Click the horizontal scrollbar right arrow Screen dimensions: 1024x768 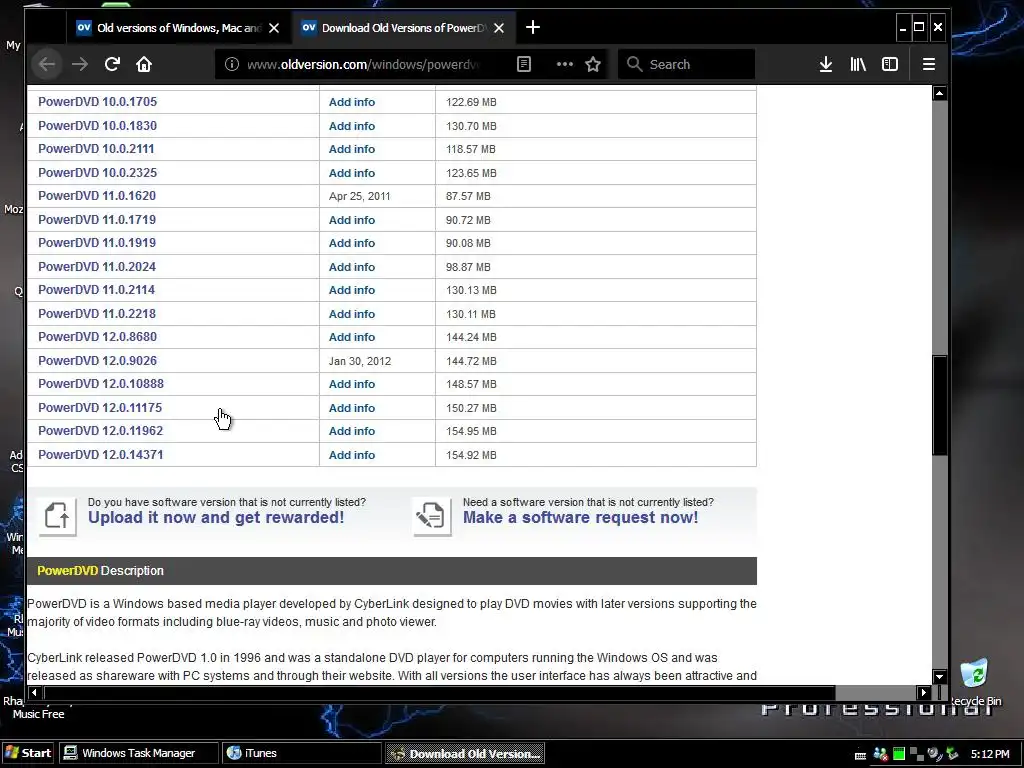click(923, 692)
